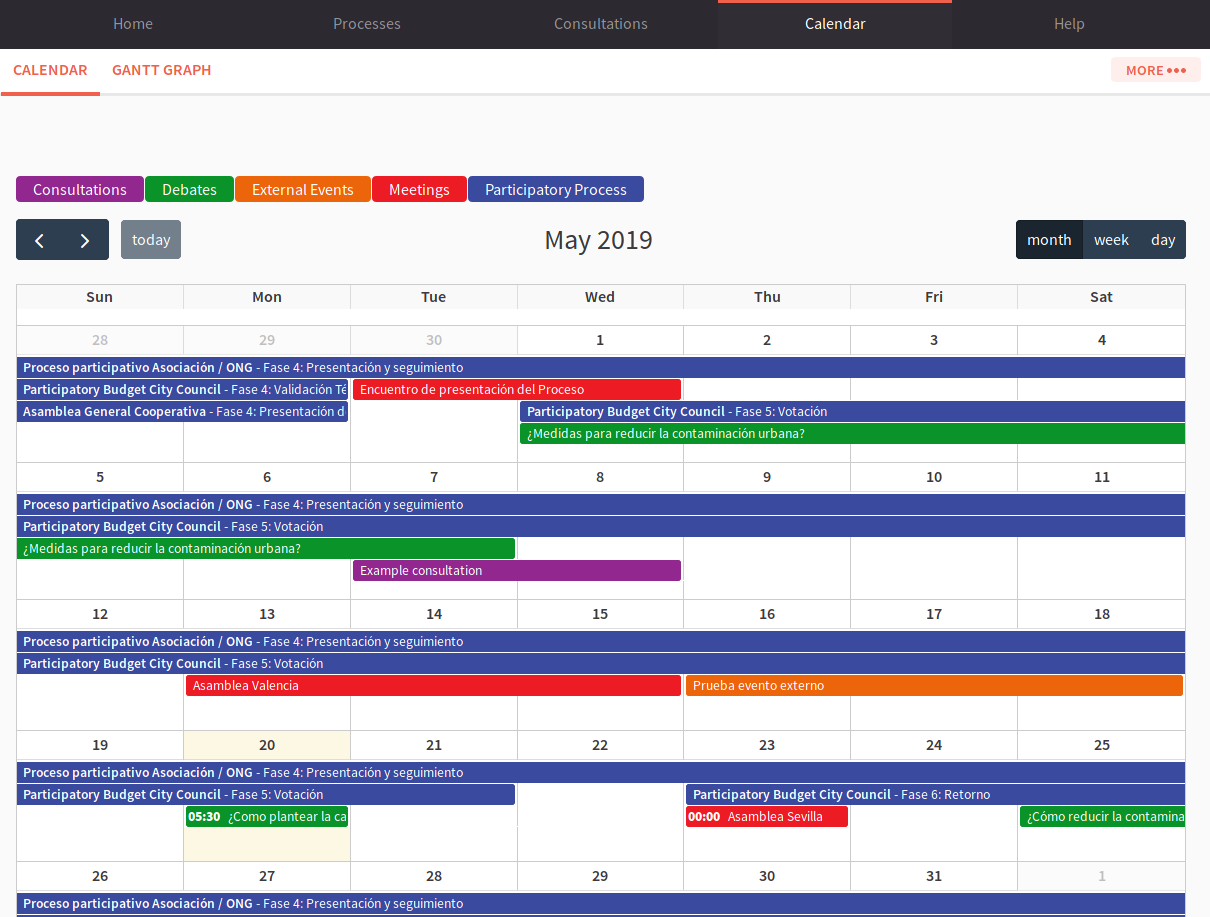Toggle the External Events filter

302,189
